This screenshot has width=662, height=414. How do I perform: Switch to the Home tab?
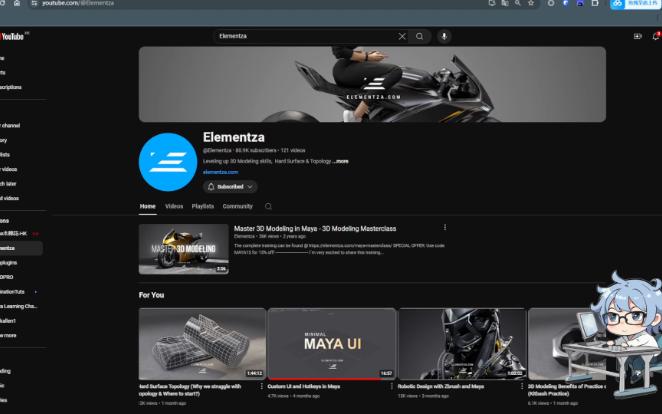(x=147, y=206)
